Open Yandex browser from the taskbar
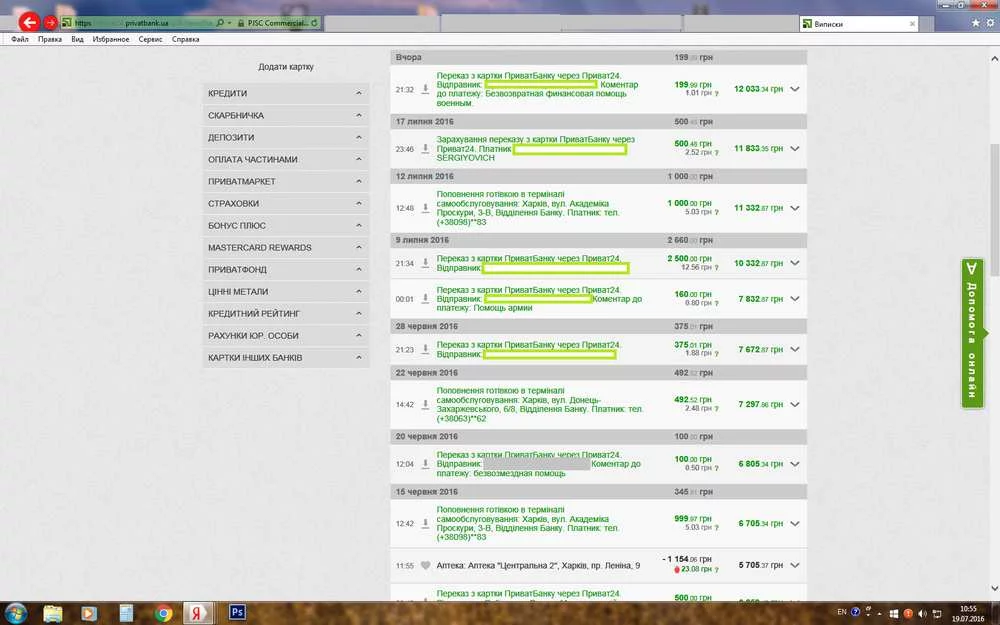Image resolution: width=1000 pixels, height=625 pixels. click(x=197, y=614)
